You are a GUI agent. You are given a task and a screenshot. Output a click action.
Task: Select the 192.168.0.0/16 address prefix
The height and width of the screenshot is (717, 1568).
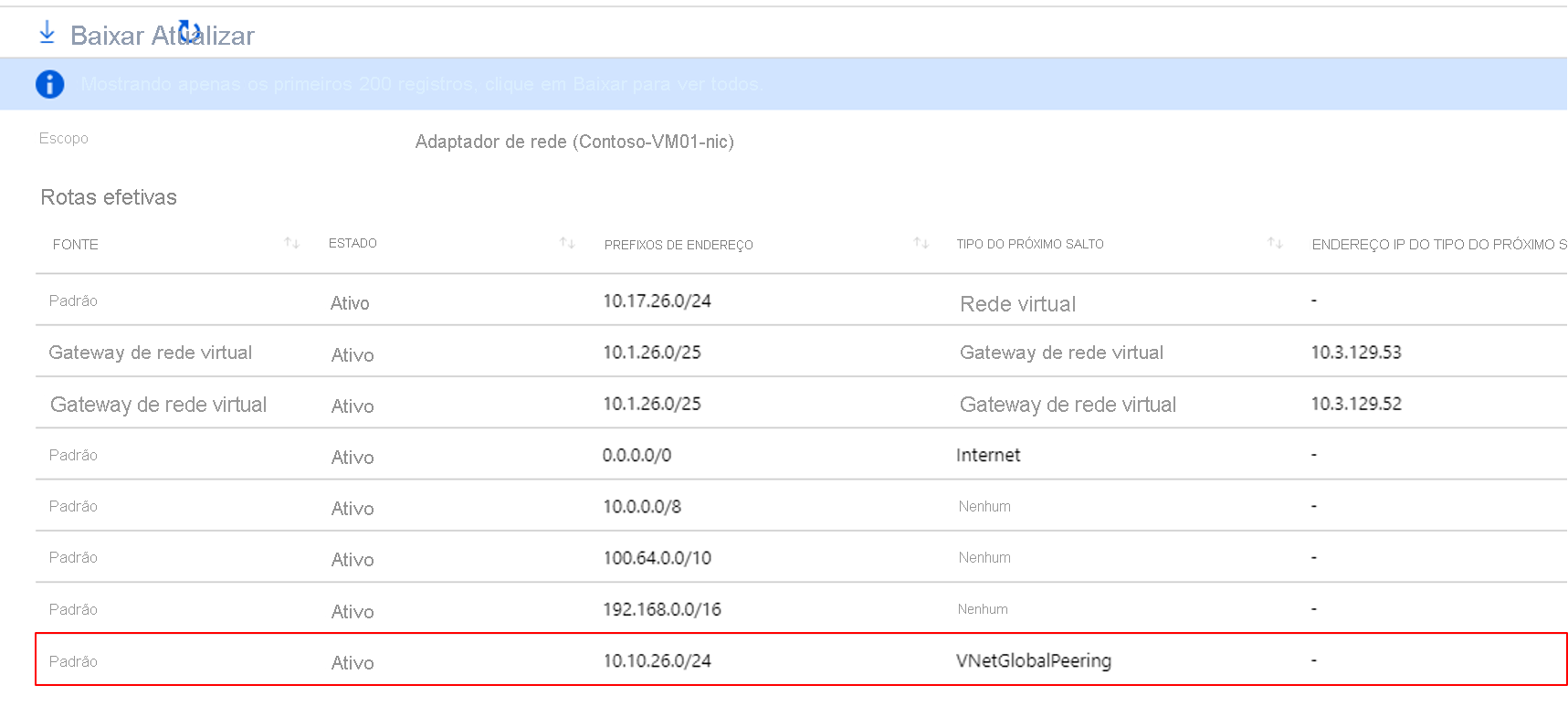point(662,609)
